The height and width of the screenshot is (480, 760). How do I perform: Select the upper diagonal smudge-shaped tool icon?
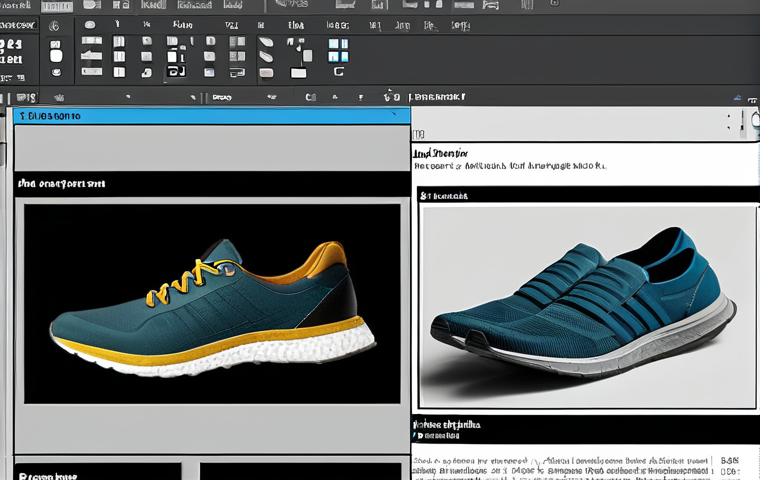pos(266,42)
